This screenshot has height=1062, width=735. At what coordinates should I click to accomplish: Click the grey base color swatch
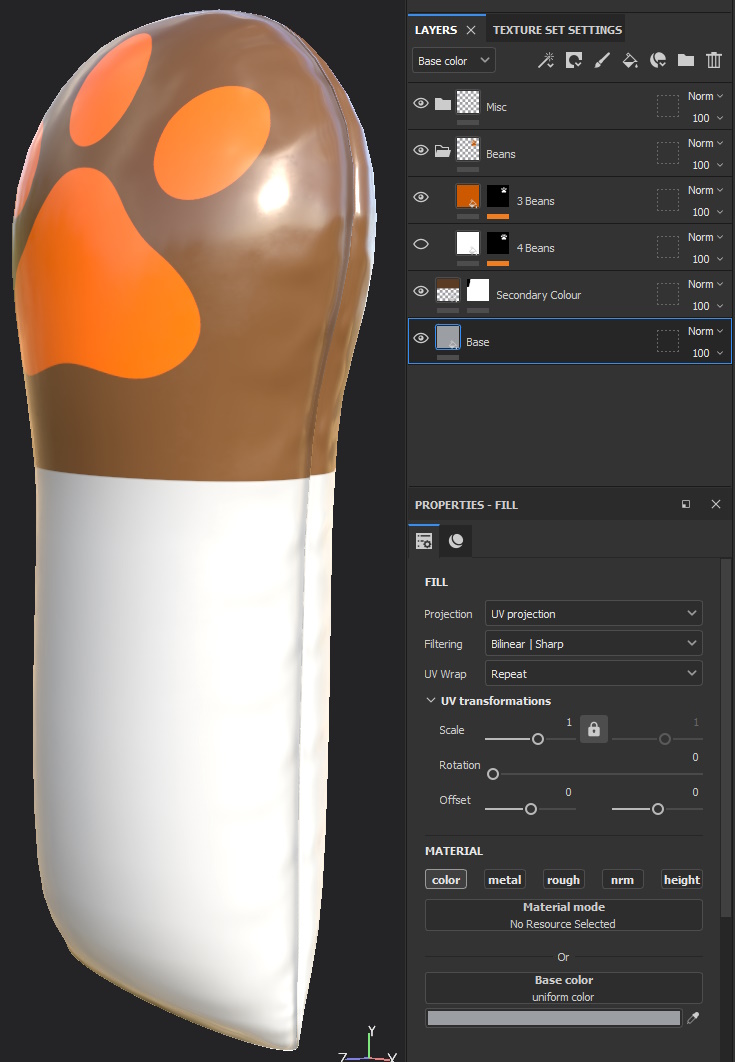[553, 1018]
